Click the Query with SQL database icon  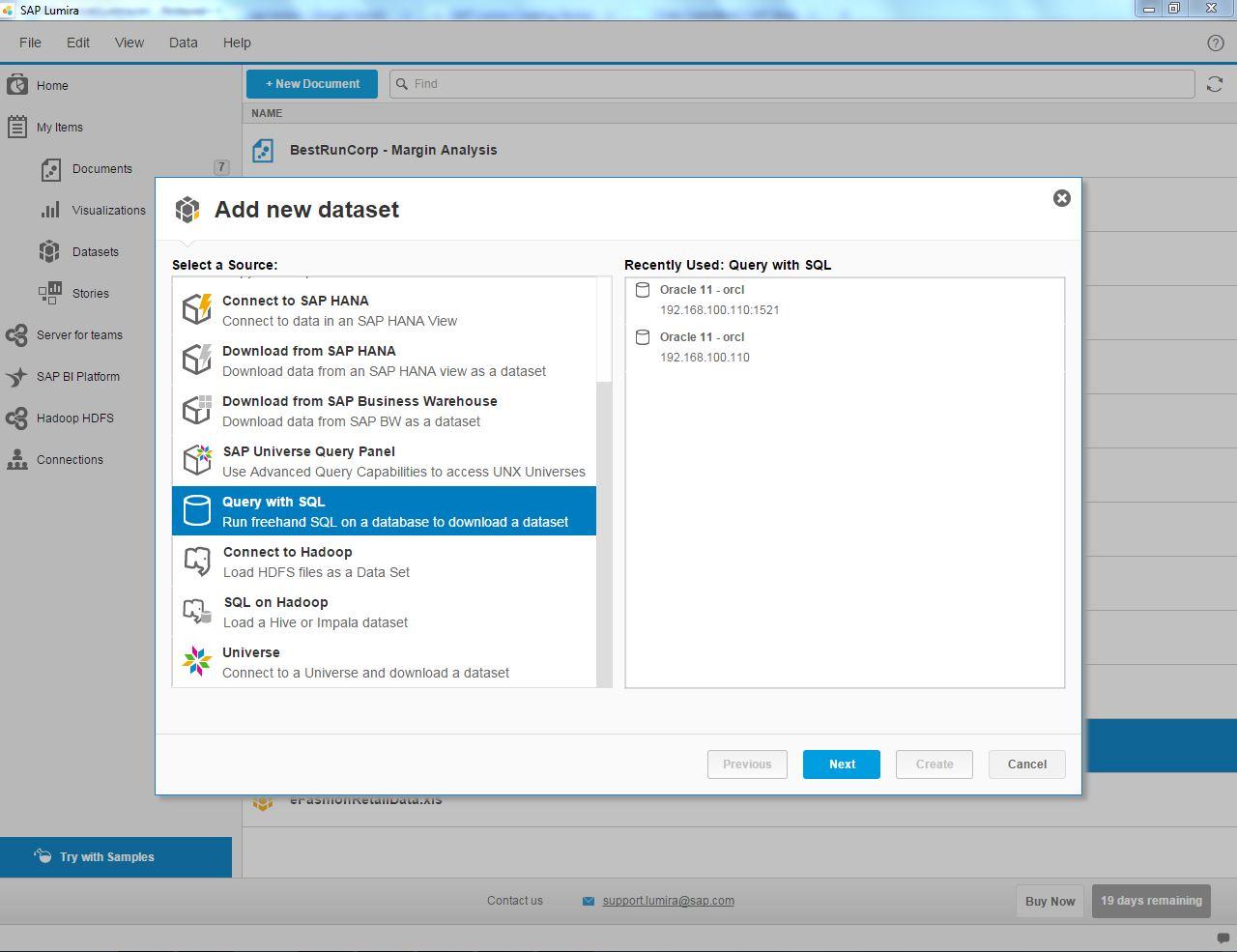(197, 510)
